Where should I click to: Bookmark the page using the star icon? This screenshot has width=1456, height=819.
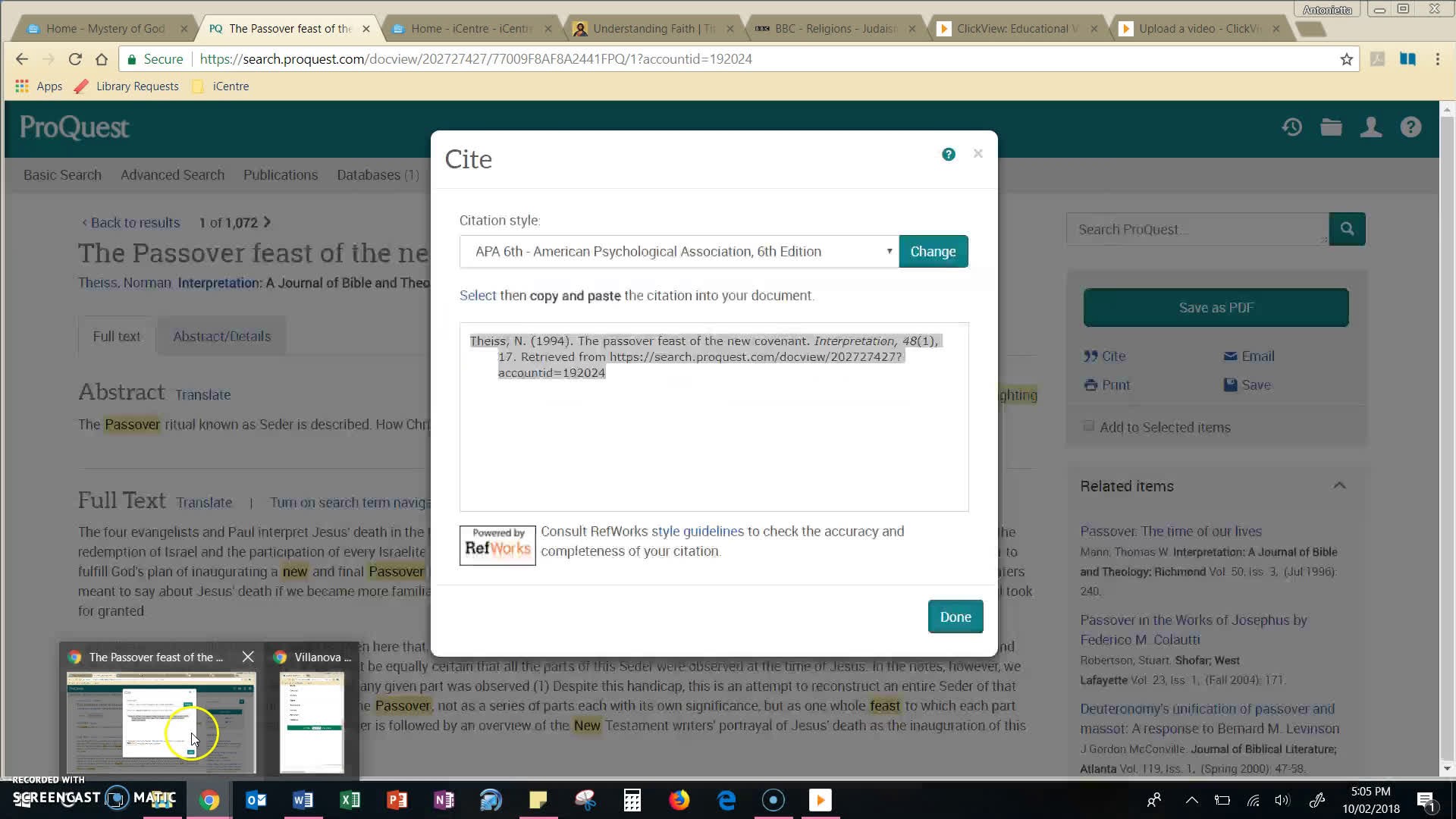[x=1346, y=58]
